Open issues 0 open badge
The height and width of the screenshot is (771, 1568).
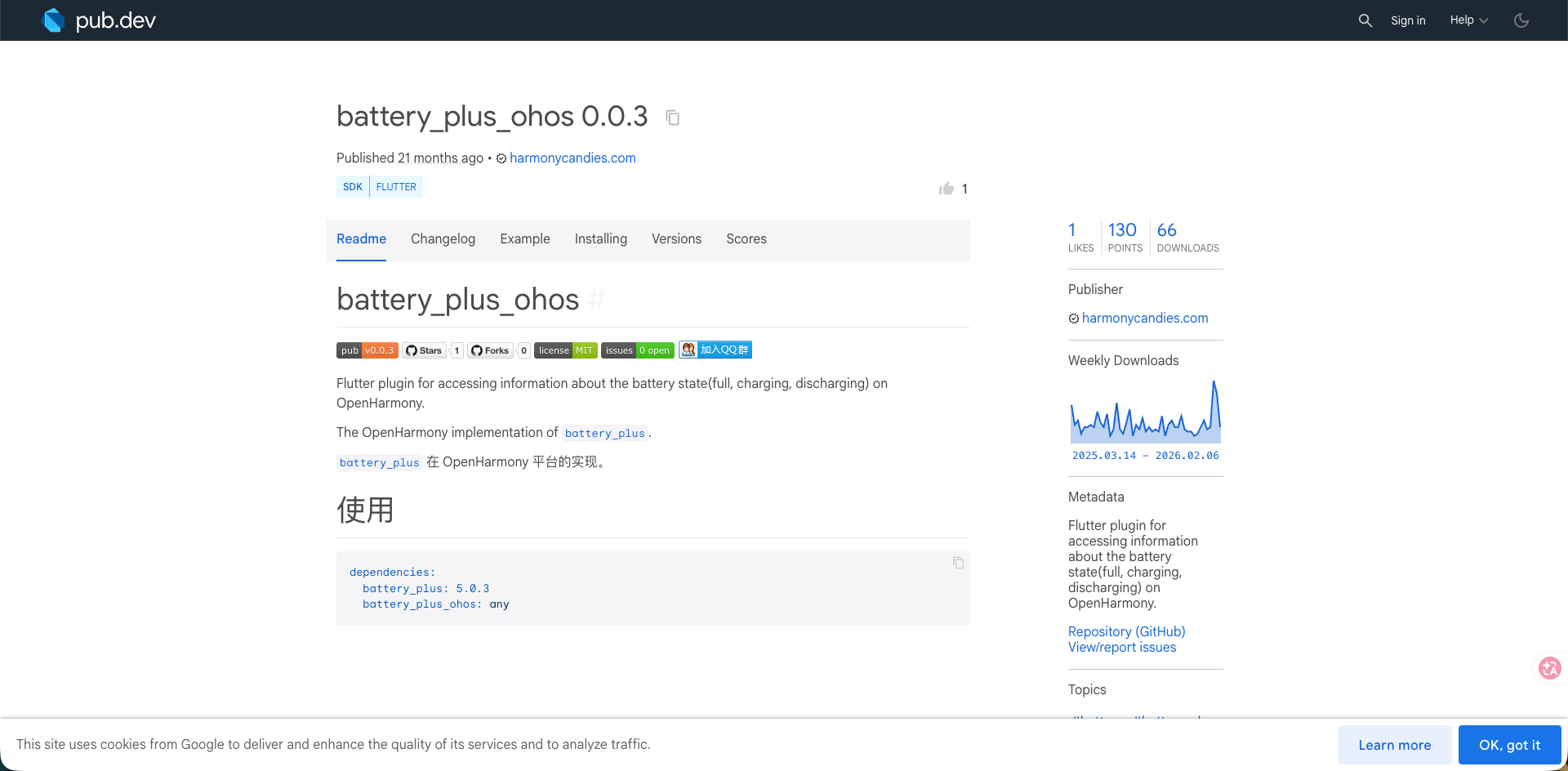pos(638,350)
